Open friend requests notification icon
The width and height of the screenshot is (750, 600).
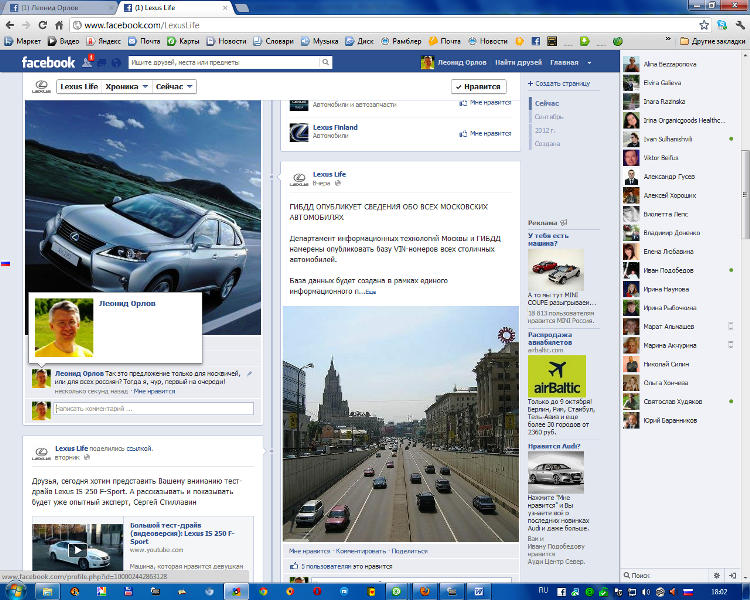point(88,62)
